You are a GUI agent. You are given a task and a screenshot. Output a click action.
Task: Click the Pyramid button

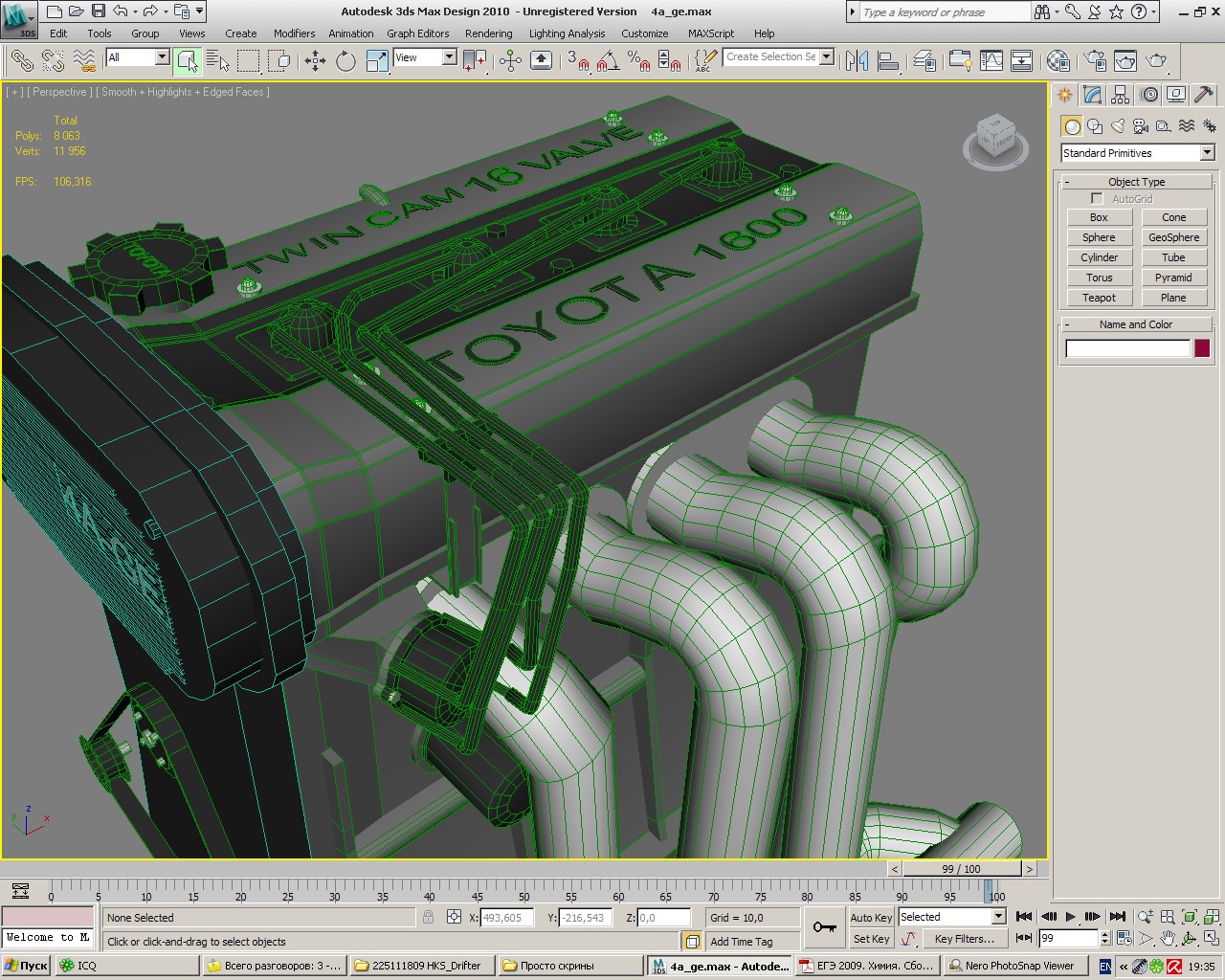click(1173, 278)
